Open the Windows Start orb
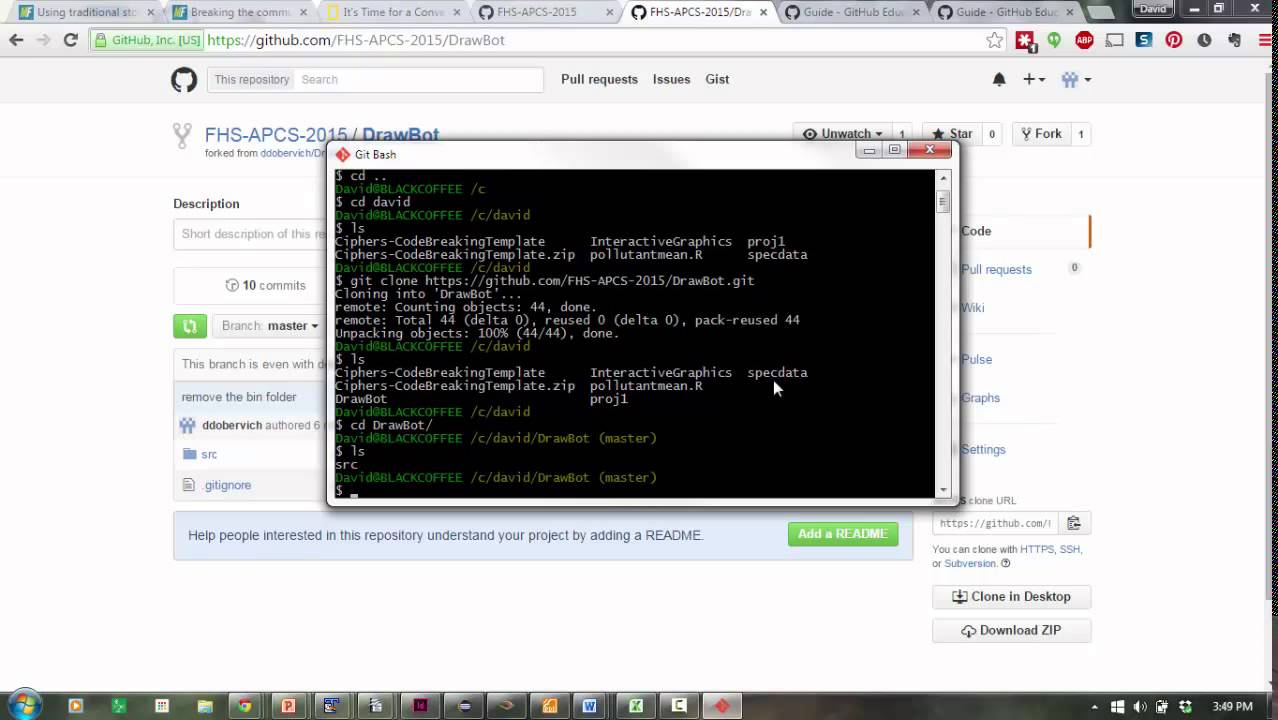This screenshot has height=720, width=1278. pos(24,704)
